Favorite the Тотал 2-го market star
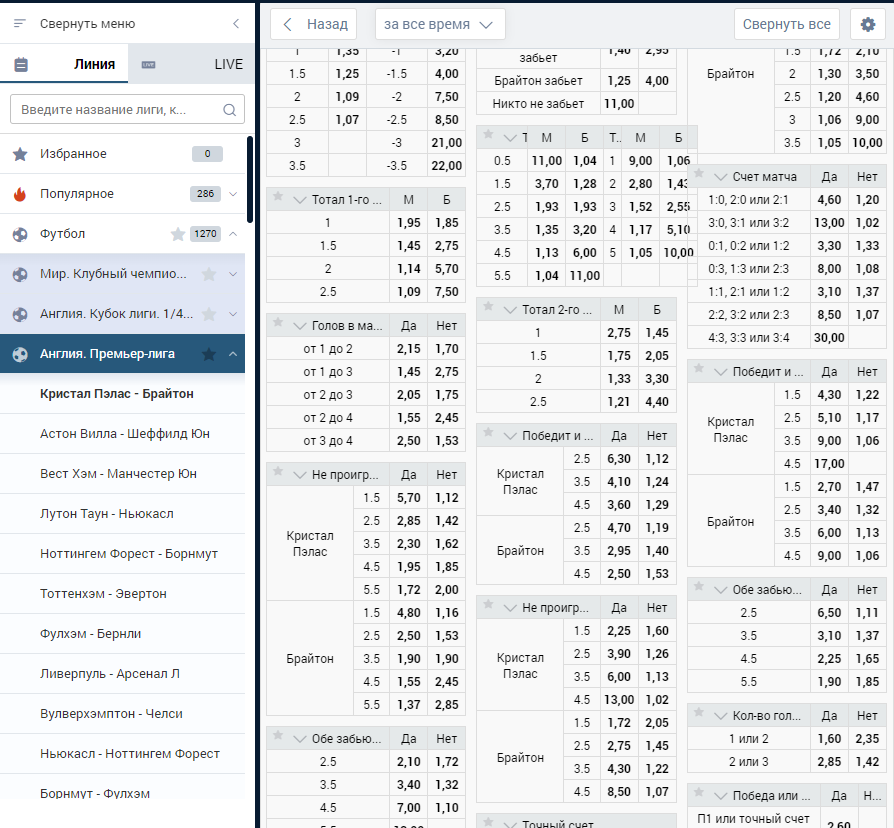 click(488, 307)
